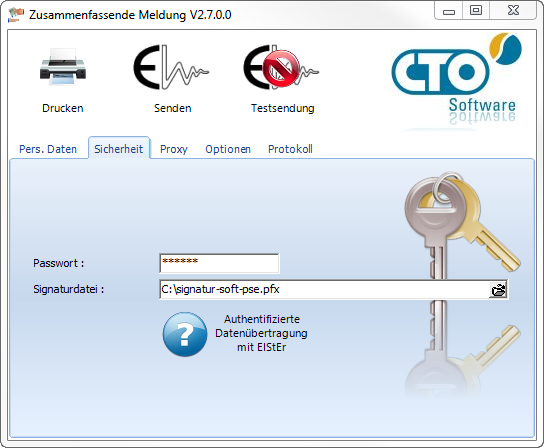Click the Testsendung icon with the red prohibition sign

coord(281,67)
